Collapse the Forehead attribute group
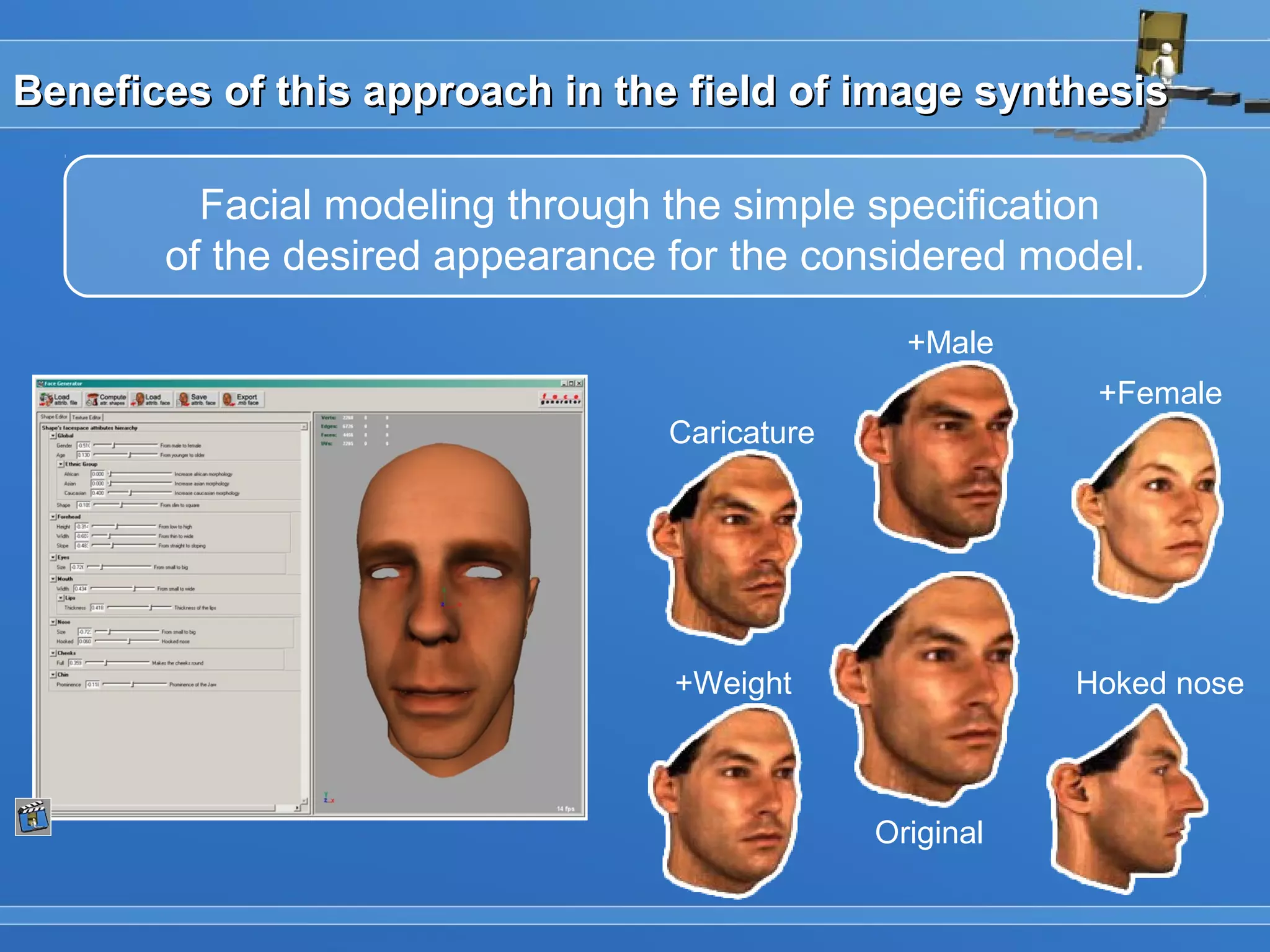 click(x=53, y=516)
